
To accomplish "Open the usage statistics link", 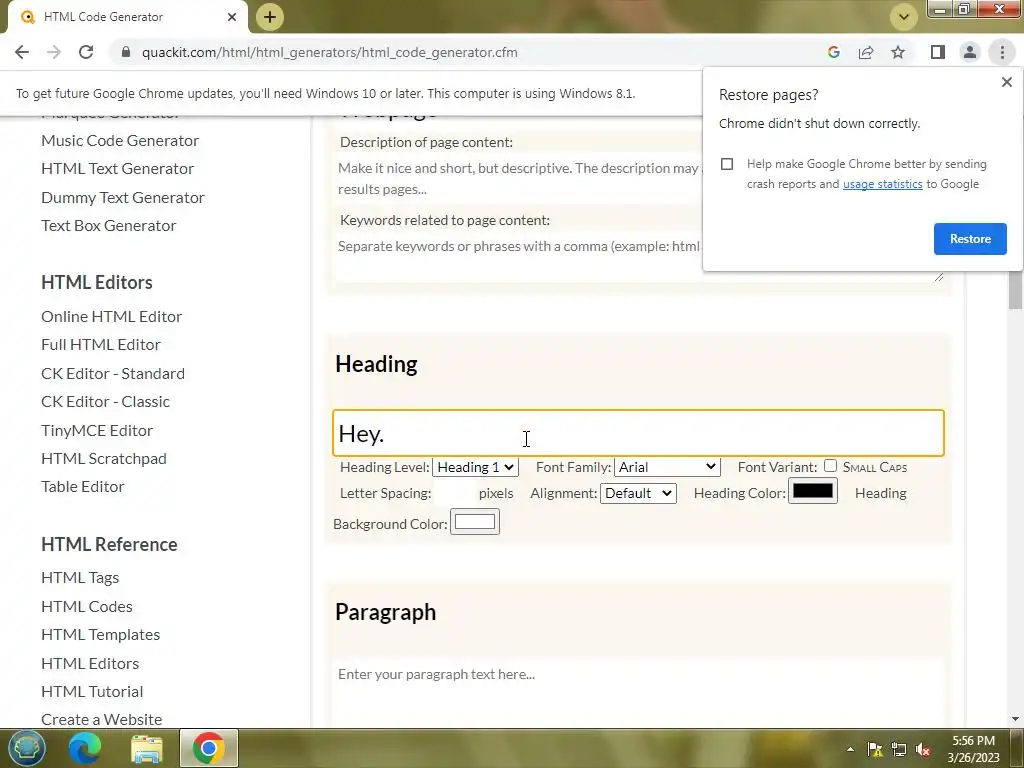I will pyautogui.click(x=882, y=184).
